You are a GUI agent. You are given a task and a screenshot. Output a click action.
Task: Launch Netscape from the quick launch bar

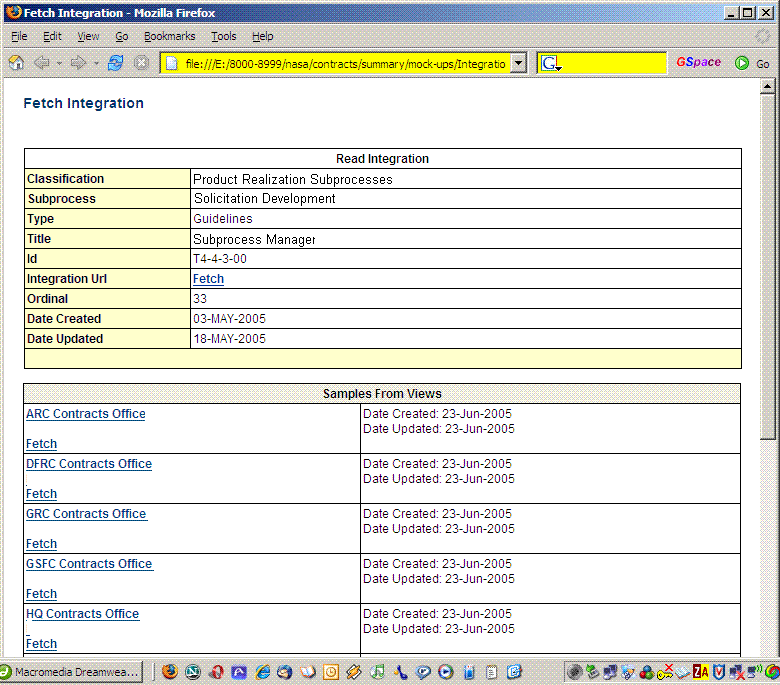click(193, 673)
